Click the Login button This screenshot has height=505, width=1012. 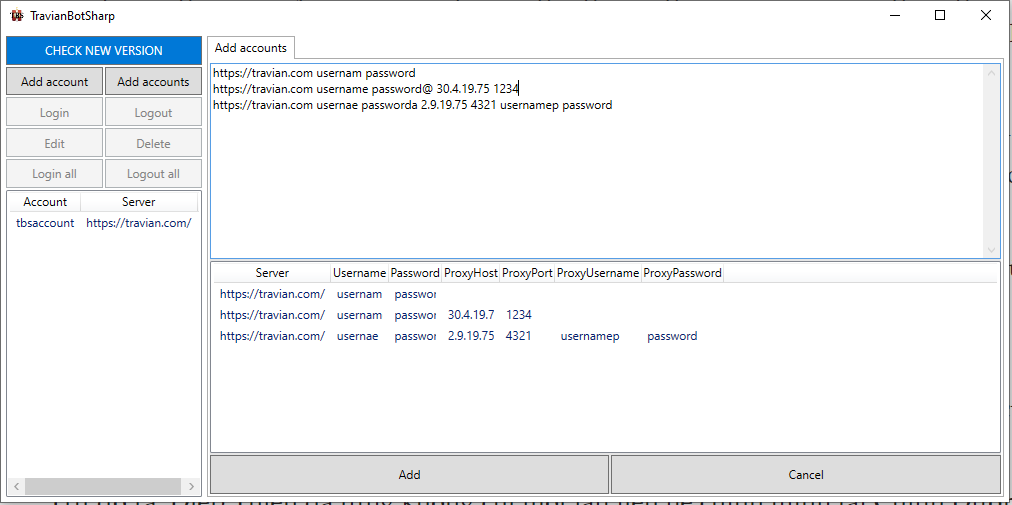(x=54, y=112)
